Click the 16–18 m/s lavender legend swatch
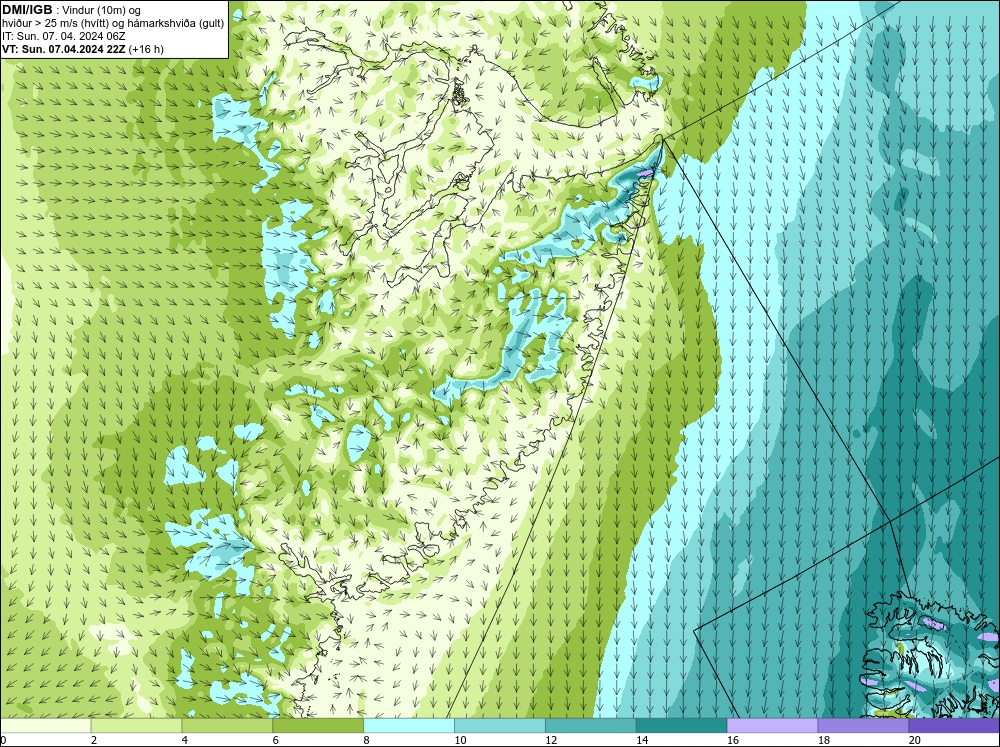Image resolution: width=1000 pixels, height=747 pixels. pyautogui.click(x=772, y=726)
